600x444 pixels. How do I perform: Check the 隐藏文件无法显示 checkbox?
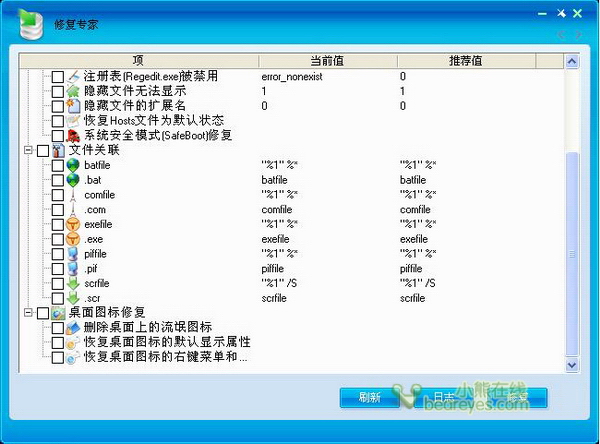pyautogui.click(x=58, y=91)
